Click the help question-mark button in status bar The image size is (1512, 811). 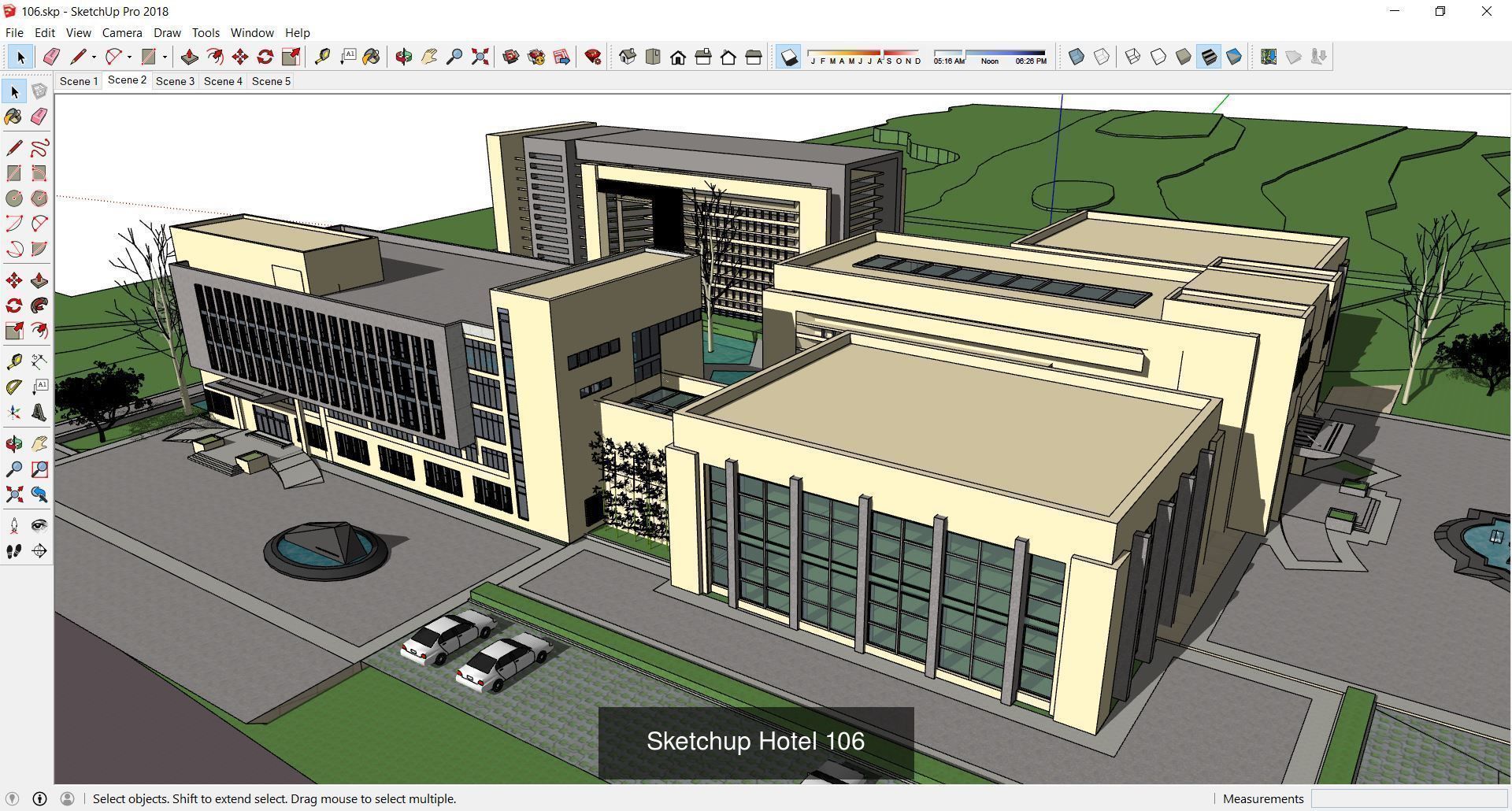tap(39, 798)
